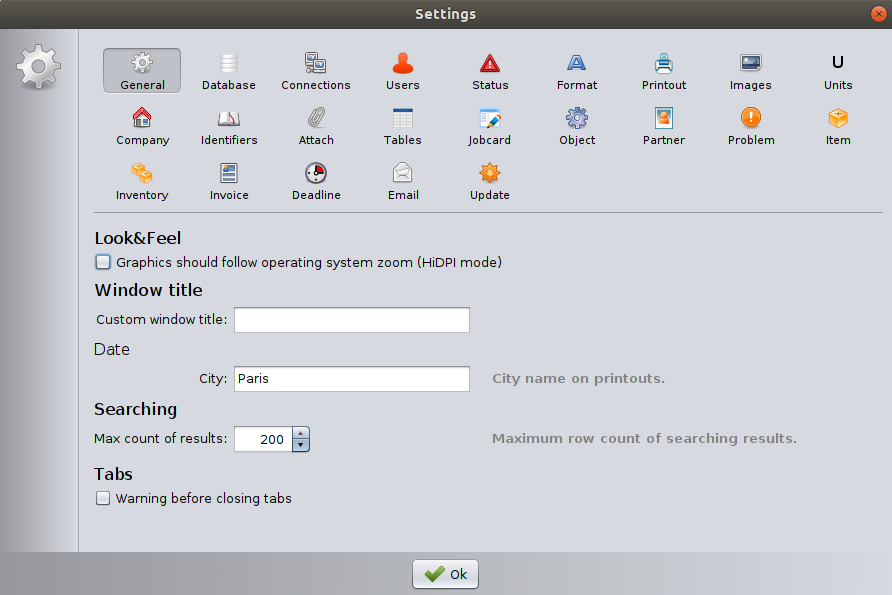Open the Email settings category
Viewport: 892px width, 595px height.
[x=403, y=181]
